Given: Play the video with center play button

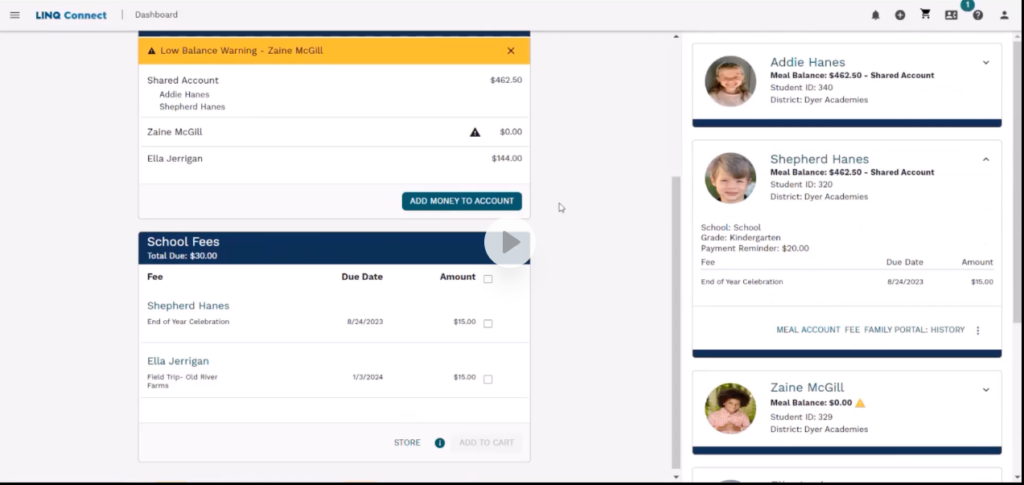Looking at the screenshot, I should coord(510,243).
